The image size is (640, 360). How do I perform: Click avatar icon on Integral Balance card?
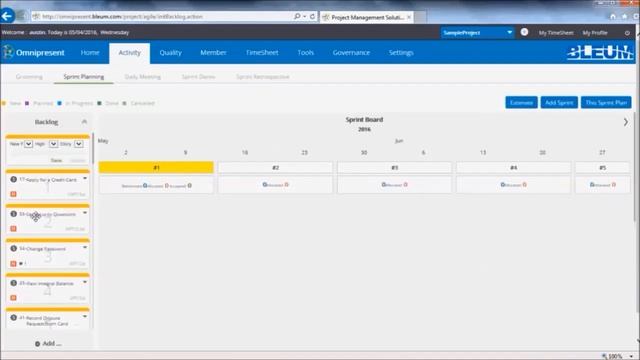13,283
